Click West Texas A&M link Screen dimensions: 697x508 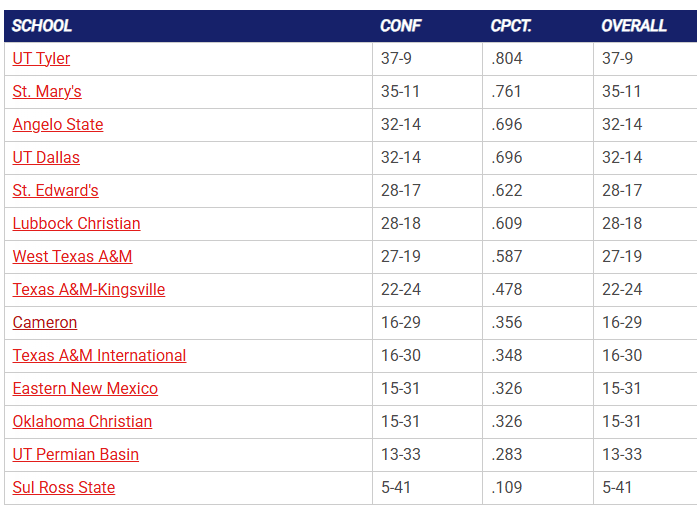72,257
